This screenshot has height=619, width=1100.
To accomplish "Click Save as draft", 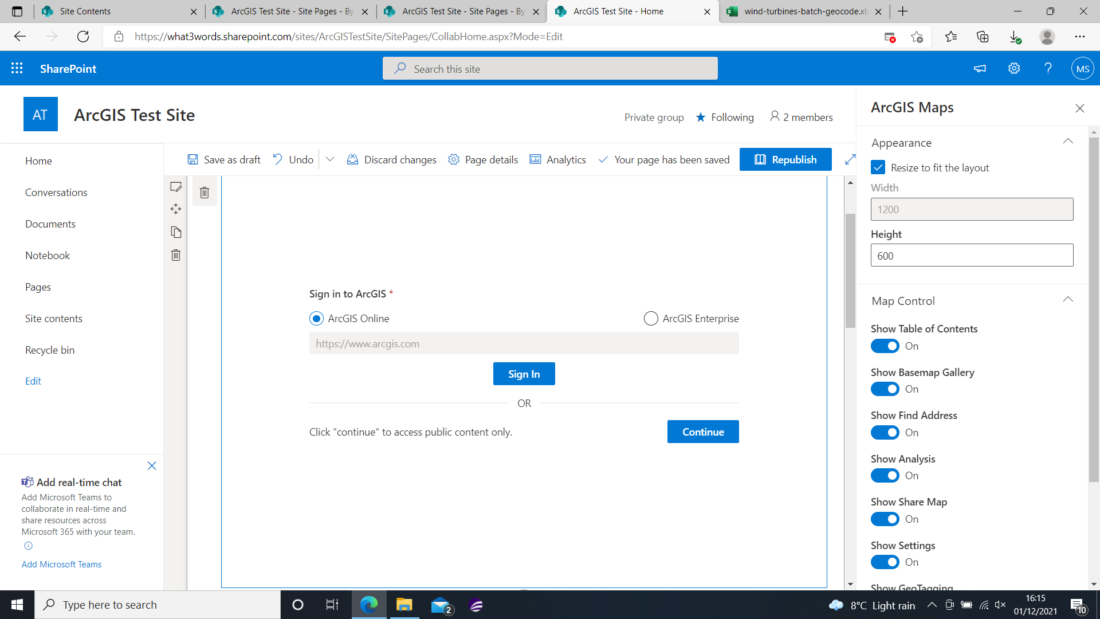I will 224,159.
